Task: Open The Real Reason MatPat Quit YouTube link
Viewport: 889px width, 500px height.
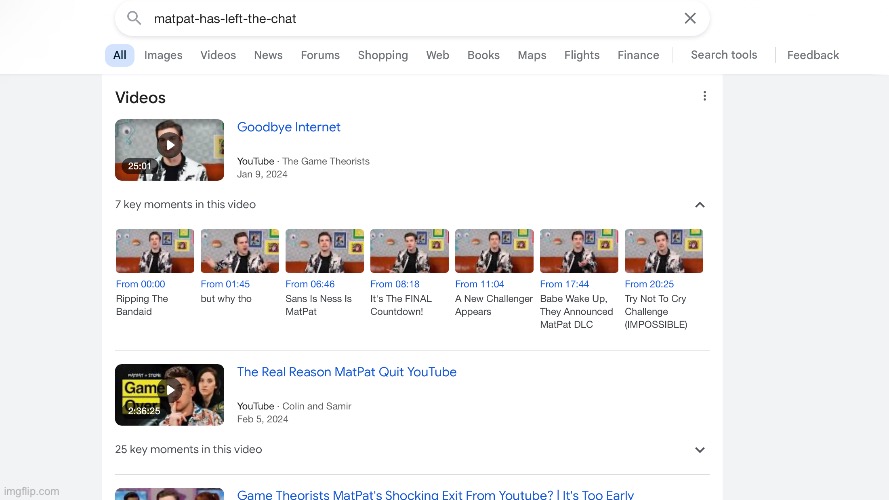Action: point(346,372)
